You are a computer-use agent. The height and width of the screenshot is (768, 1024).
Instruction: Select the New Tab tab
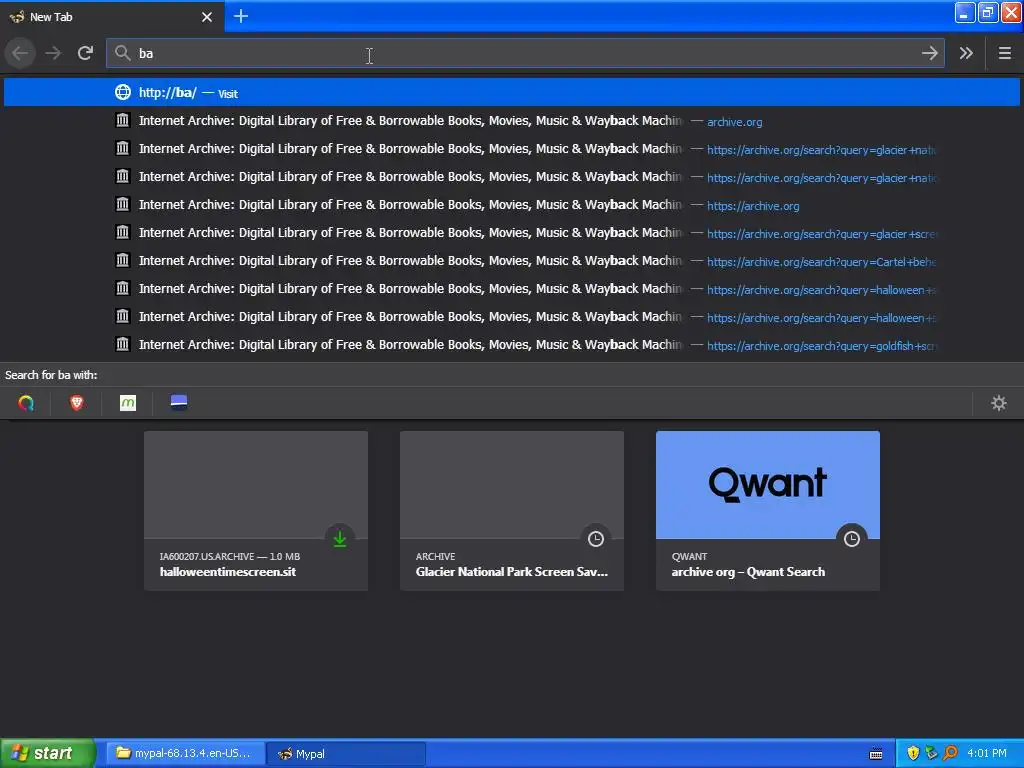point(112,16)
